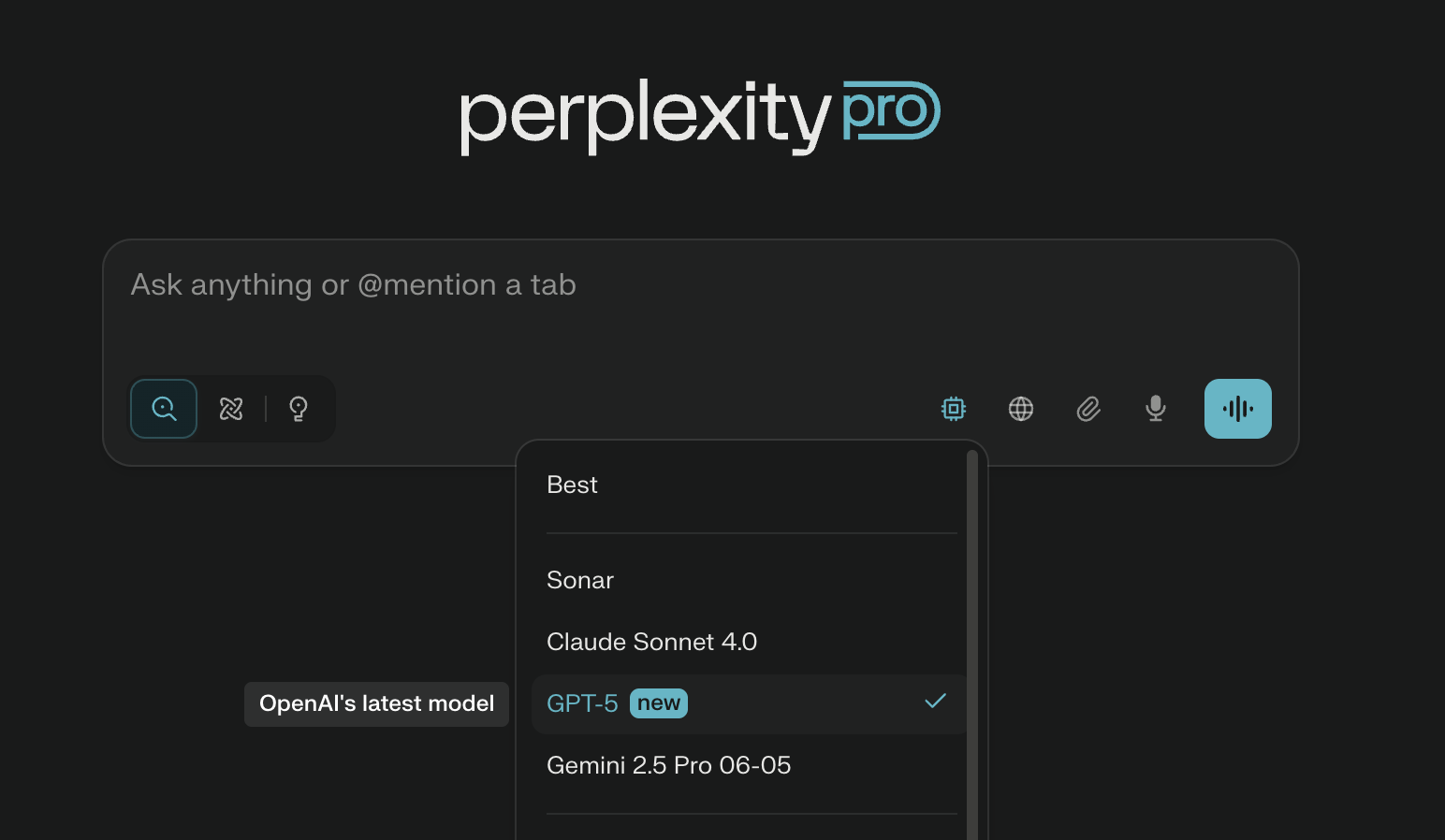Start dictation with the microphone icon
Viewport: 1445px width, 840px height.
1156,409
